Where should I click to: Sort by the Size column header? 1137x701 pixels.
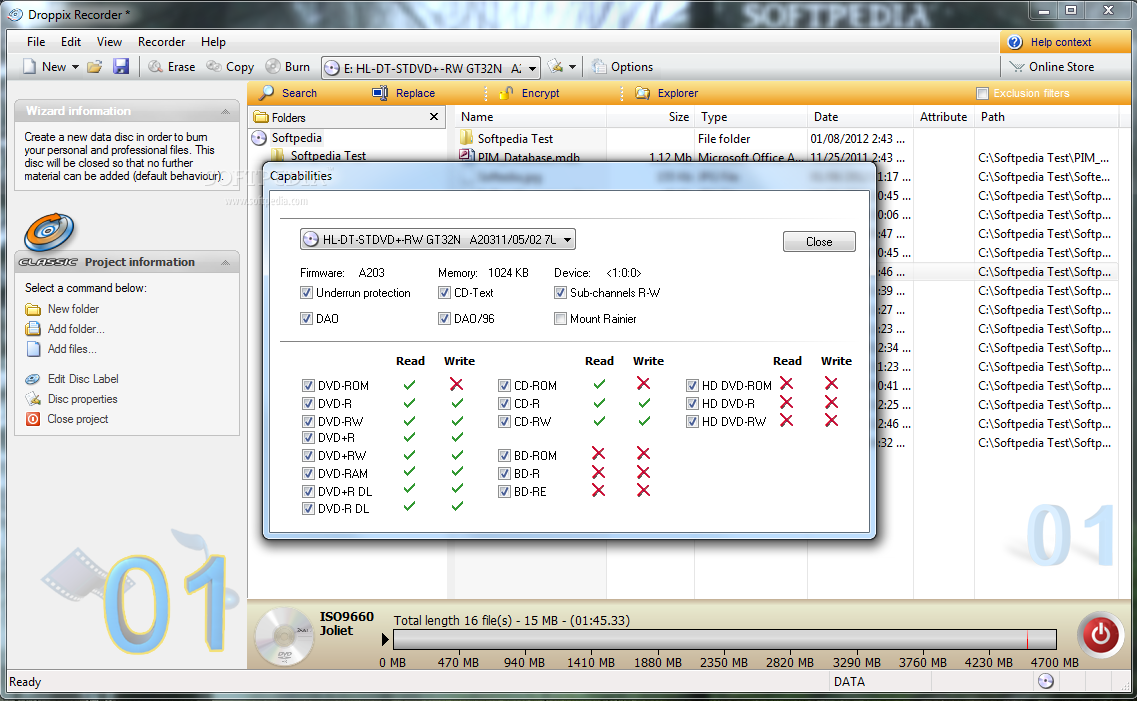[x=650, y=117]
